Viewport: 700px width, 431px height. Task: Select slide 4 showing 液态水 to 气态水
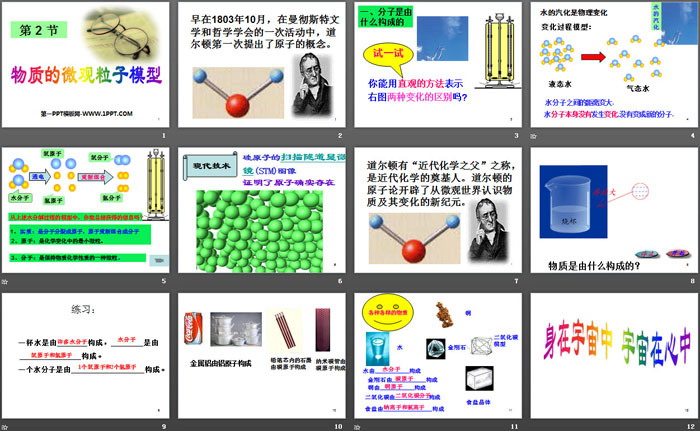[614, 65]
